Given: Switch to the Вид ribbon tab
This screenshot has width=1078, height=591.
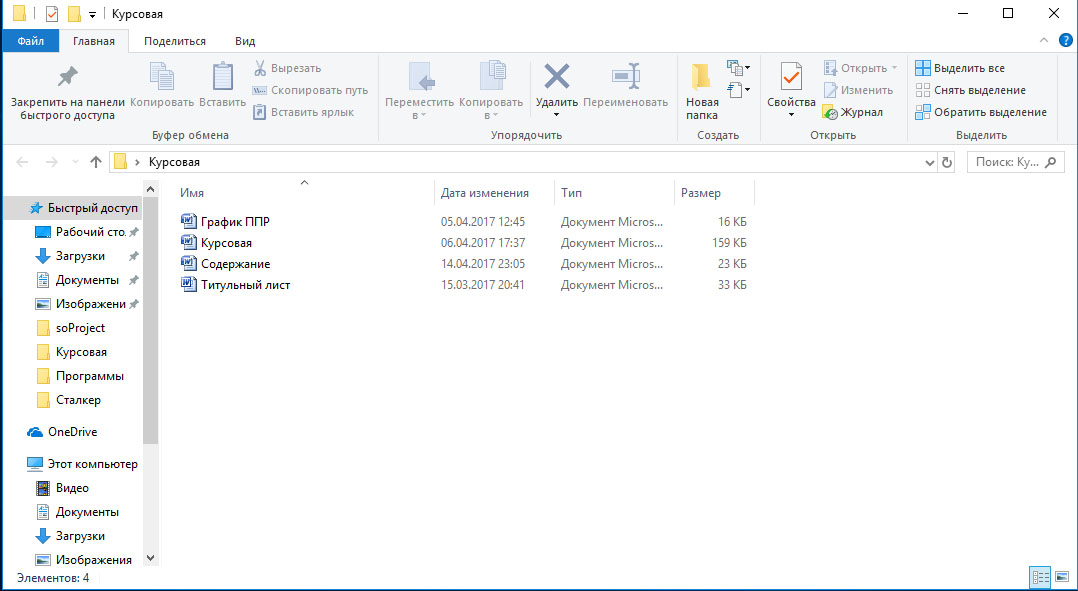Looking at the screenshot, I should pyautogui.click(x=245, y=41).
